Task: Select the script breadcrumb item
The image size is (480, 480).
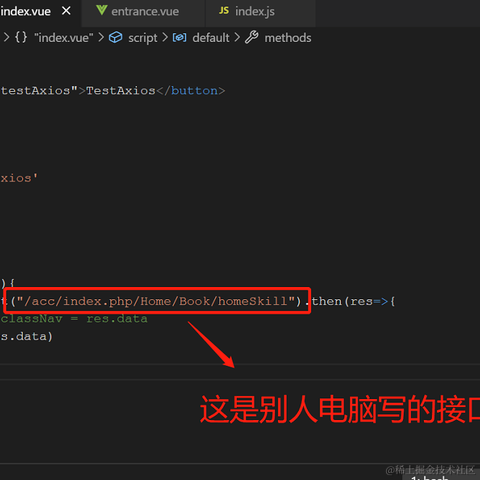Action: 143,38
